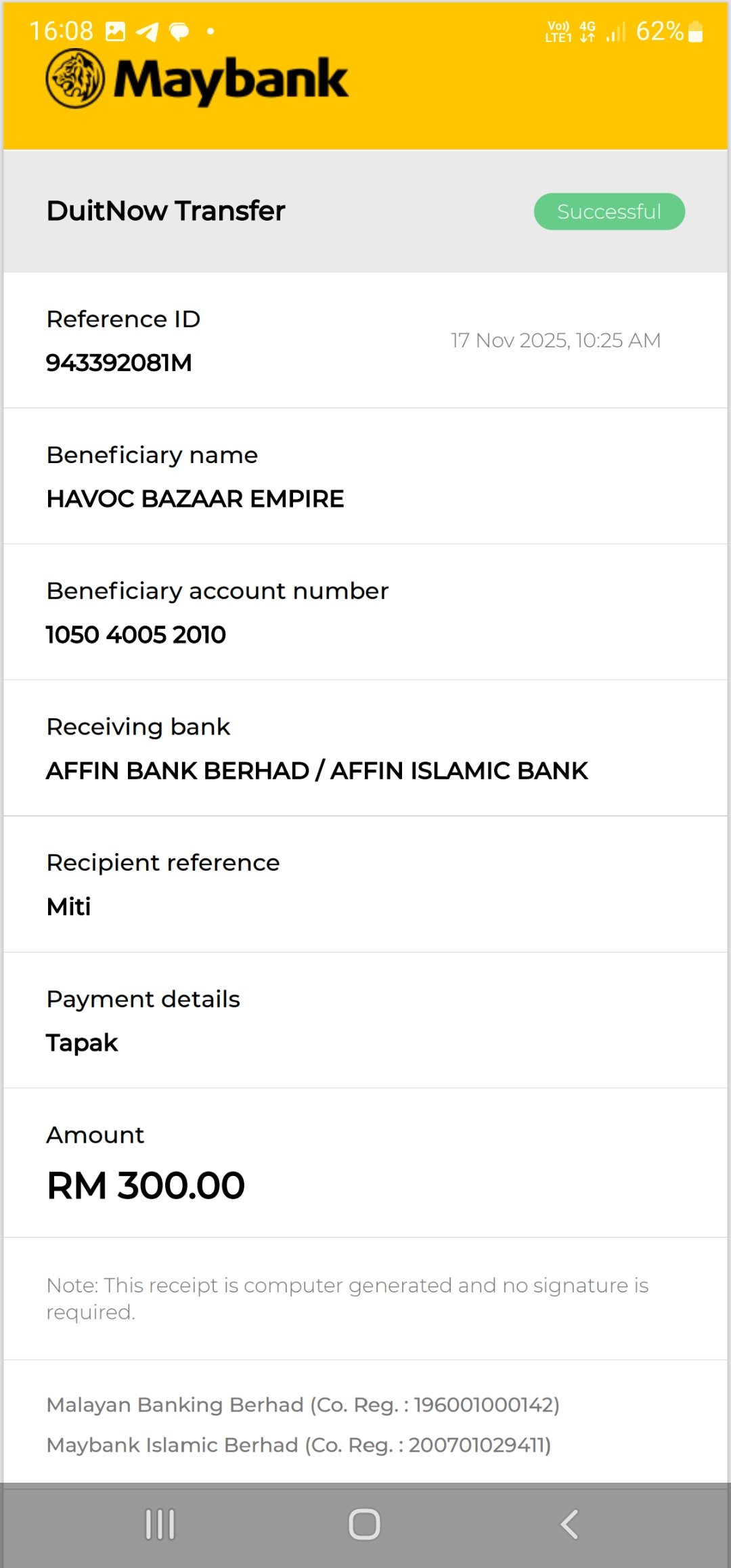The width and height of the screenshot is (731, 1568).
Task: Tap the battery icon in status bar
Action: click(x=695, y=32)
